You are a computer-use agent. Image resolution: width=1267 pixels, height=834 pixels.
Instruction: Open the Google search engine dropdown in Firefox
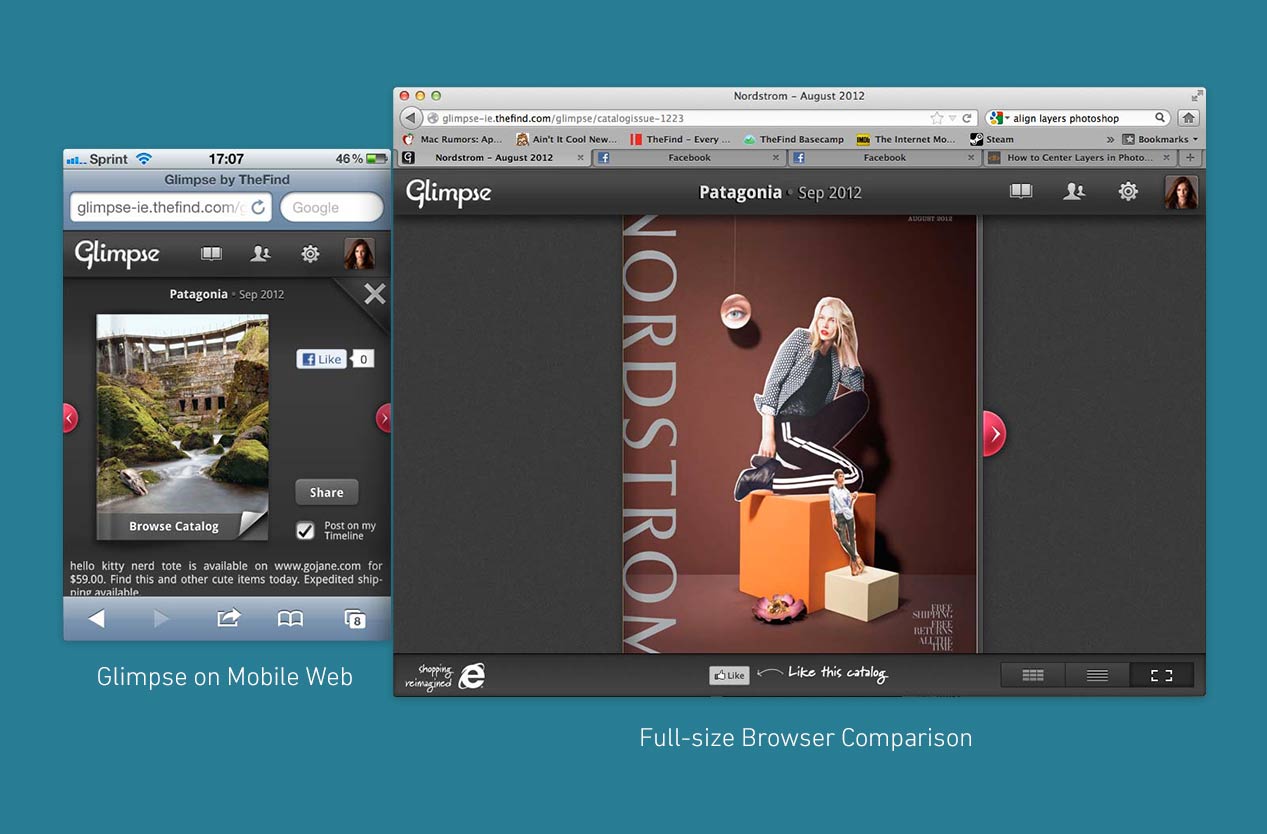click(999, 118)
